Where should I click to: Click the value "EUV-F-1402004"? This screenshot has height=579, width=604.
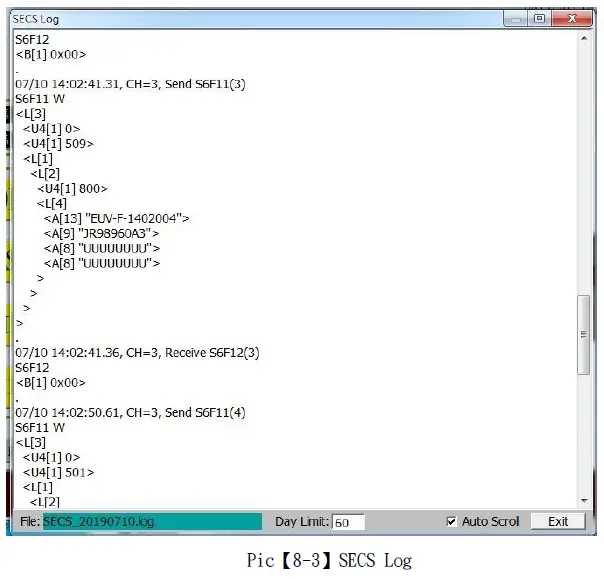click(133, 218)
